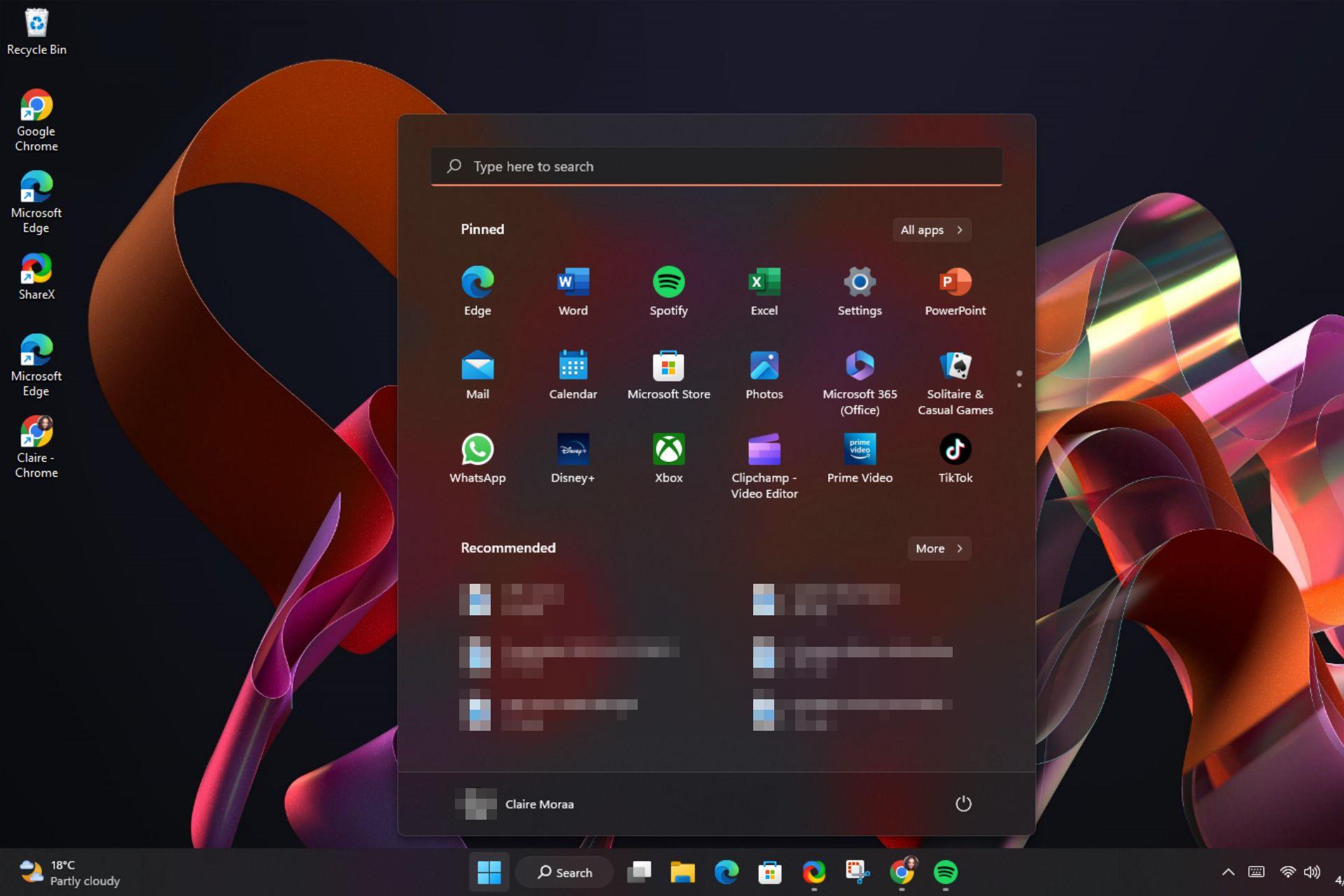Click the Windows Start button
This screenshot has height=896, width=1344.
489,872
